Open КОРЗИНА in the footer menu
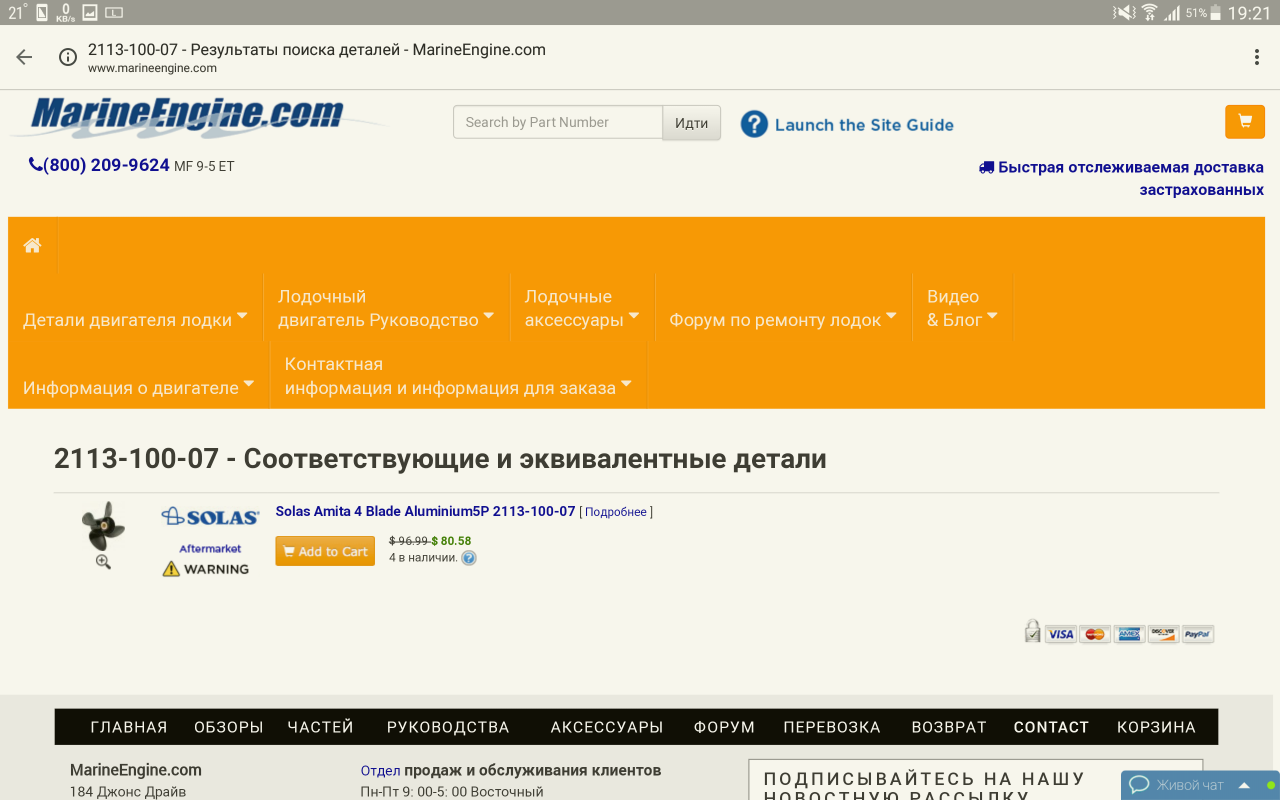This screenshot has height=800, width=1280. click(x=1156, y=727)
